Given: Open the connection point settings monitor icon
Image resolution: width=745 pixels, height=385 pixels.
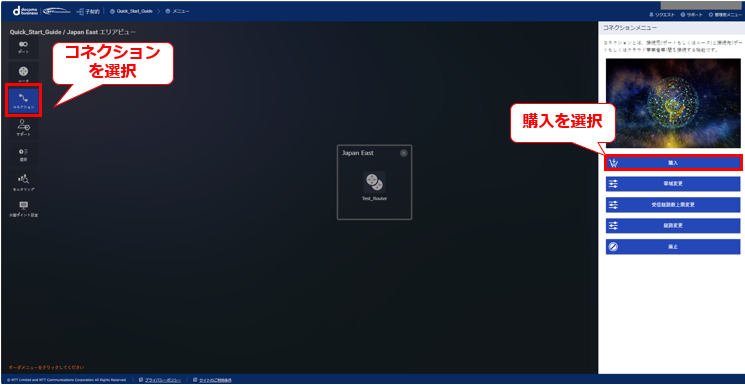Looking at the screenshot, I should tap(23, 209).
